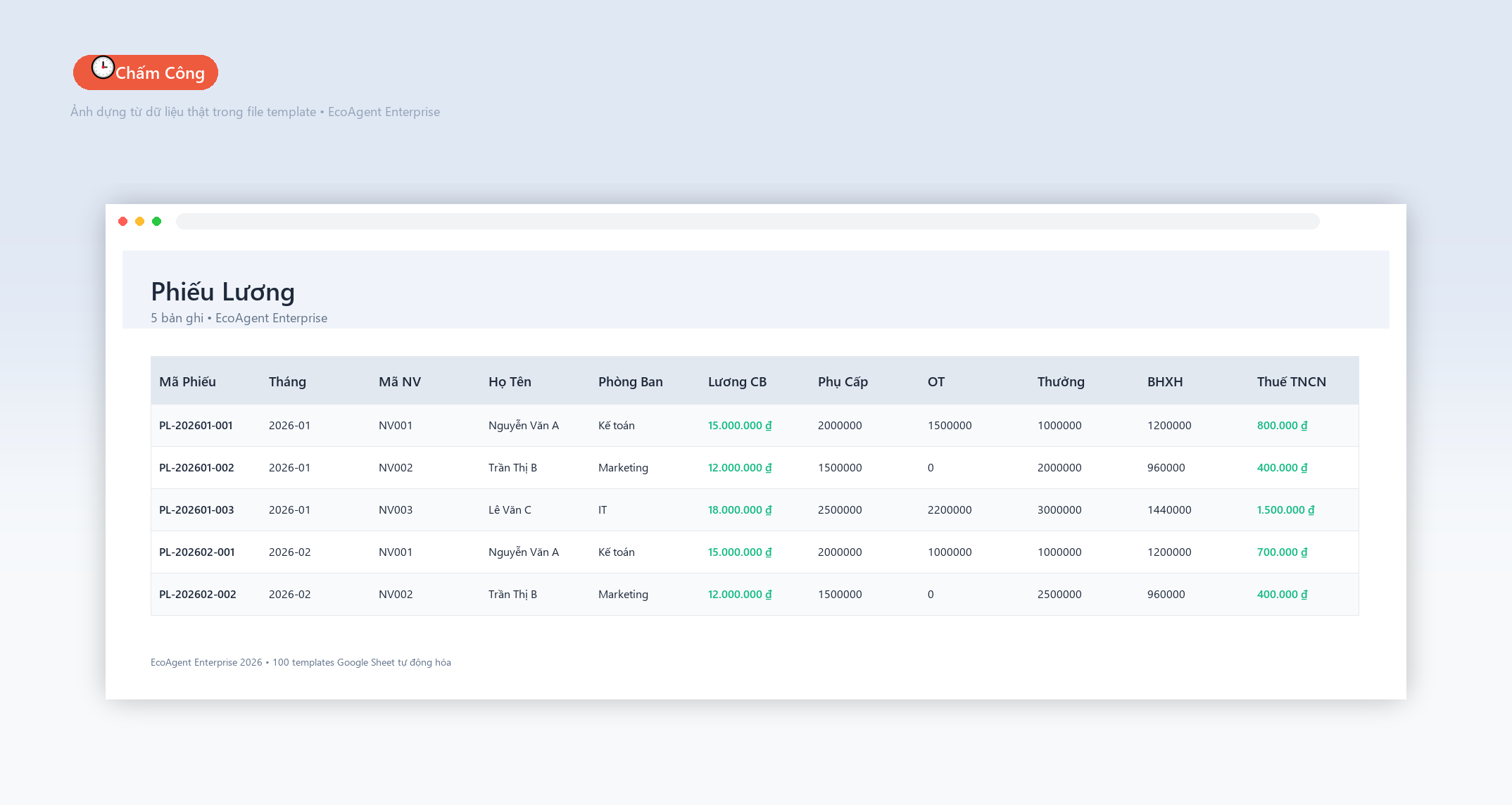Select the PL-202601-002 record cell
This screenshot has height=805, width=1512.
tap(196, 467)
